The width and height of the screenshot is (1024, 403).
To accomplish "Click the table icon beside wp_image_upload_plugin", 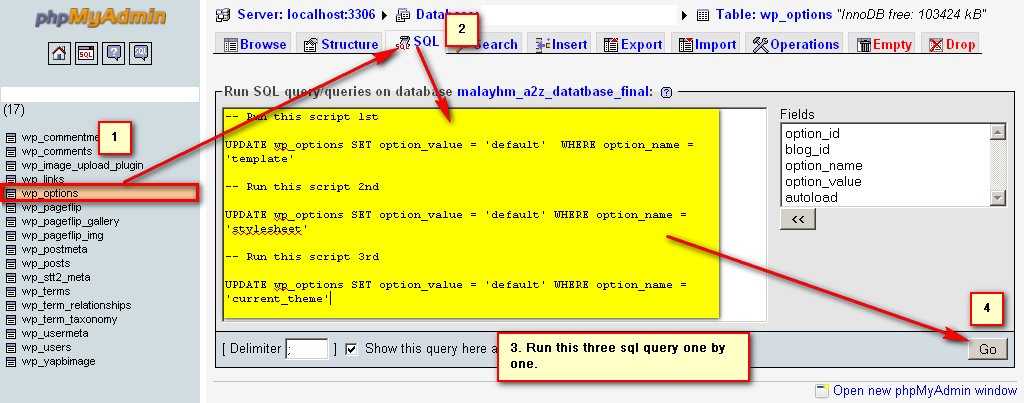I will 10,165.
